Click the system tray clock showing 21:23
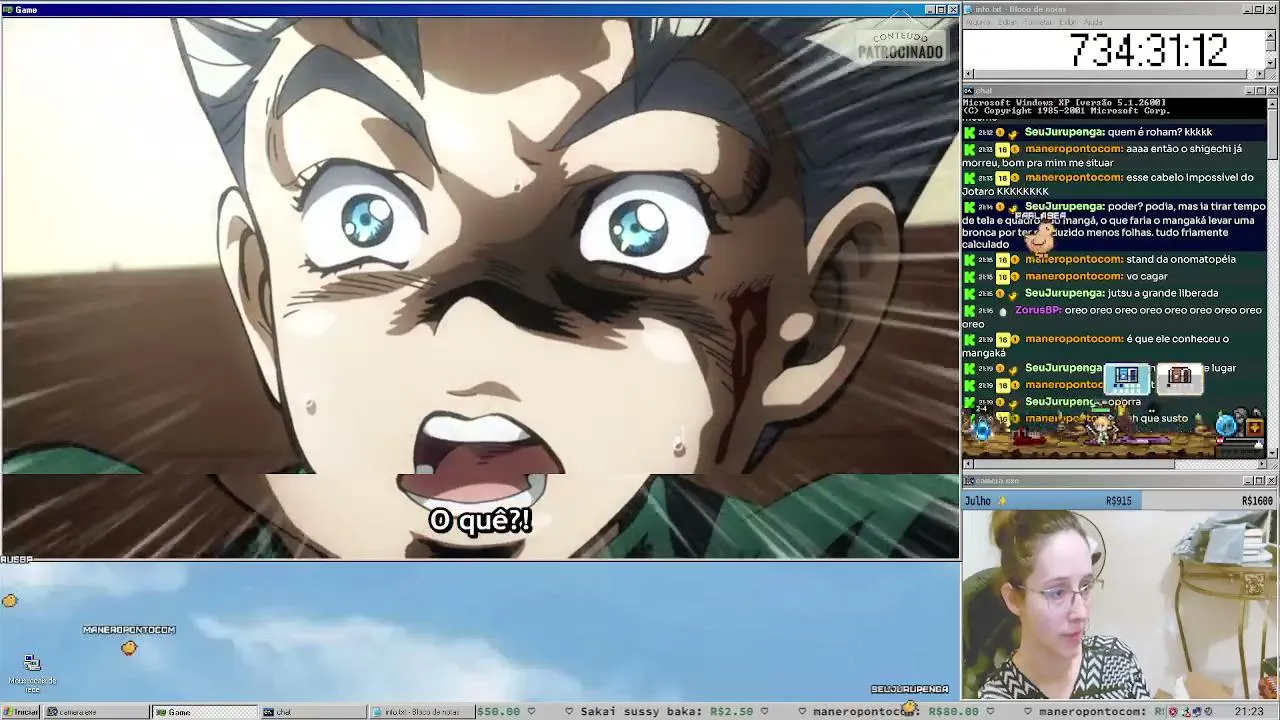Viewport: 1280px width, 720px height. tap(1248, 712)
